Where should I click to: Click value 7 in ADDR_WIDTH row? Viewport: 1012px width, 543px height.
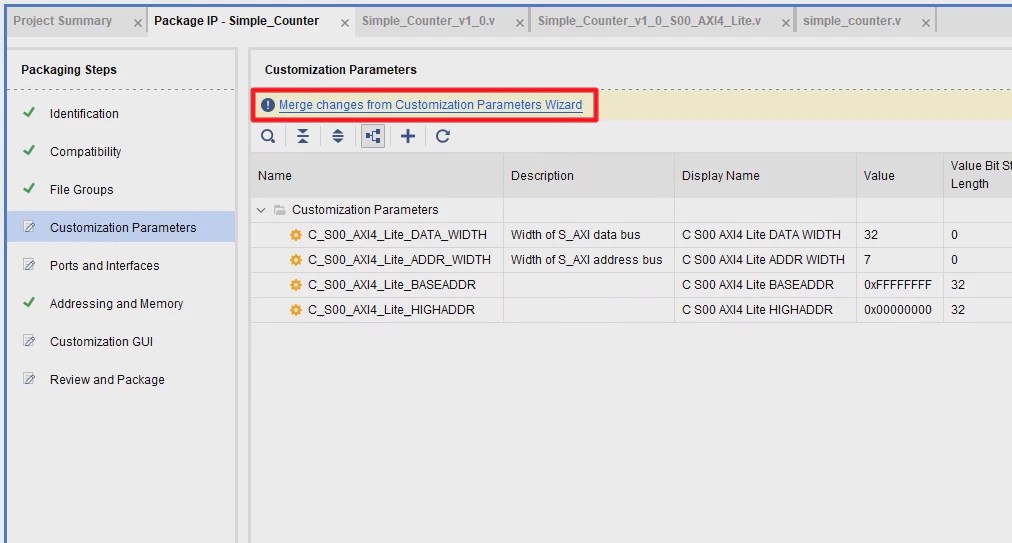click(x=867, y=260)
